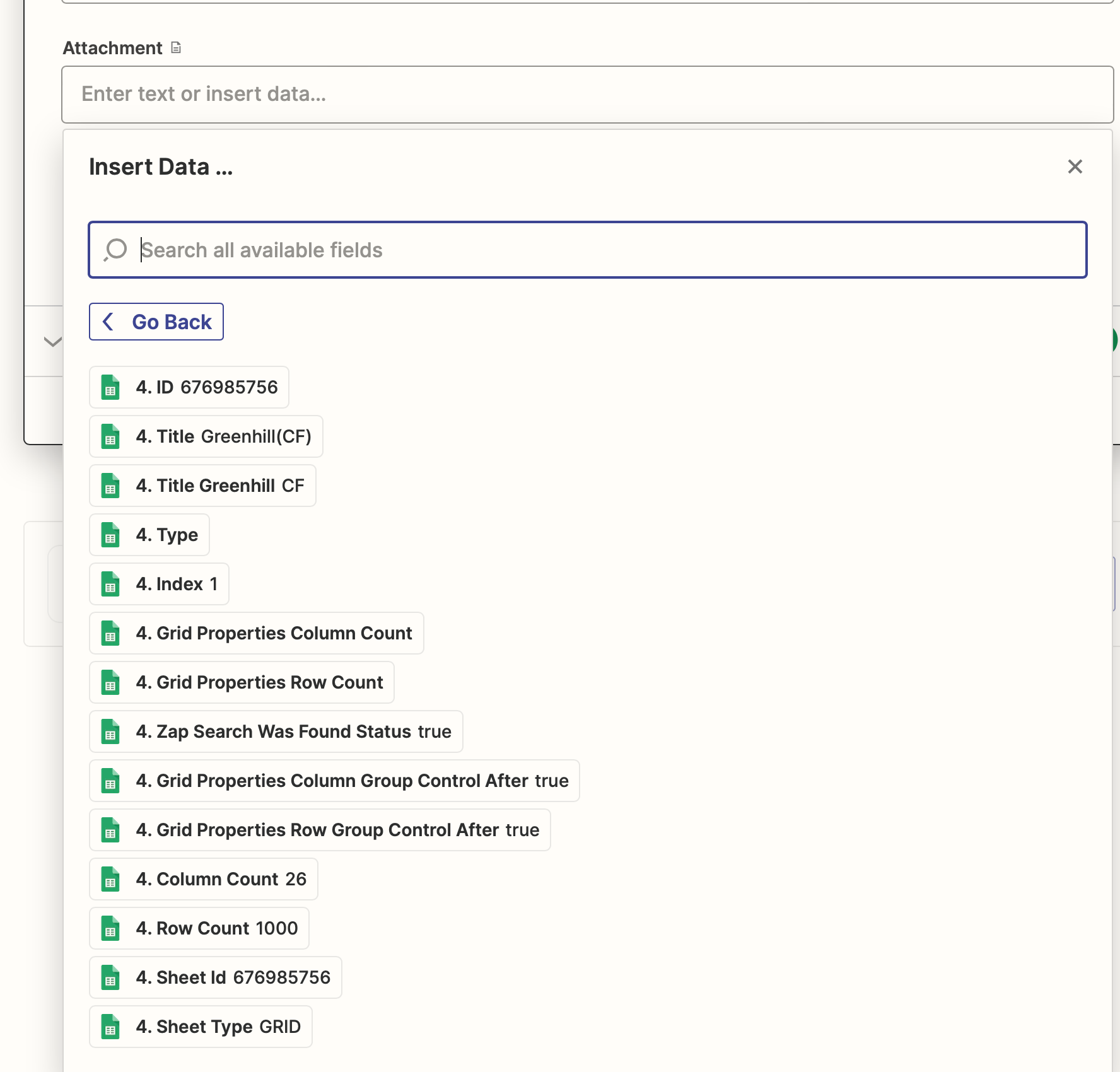Click the Sheets icon beside 4. ID
Viewport: 1120px width, 1072px height.
(x=111, y=387)
